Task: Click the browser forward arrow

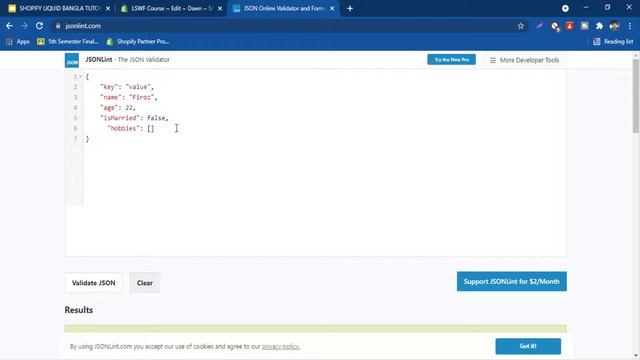Action: pyautogui.click(x=24, y=26)
